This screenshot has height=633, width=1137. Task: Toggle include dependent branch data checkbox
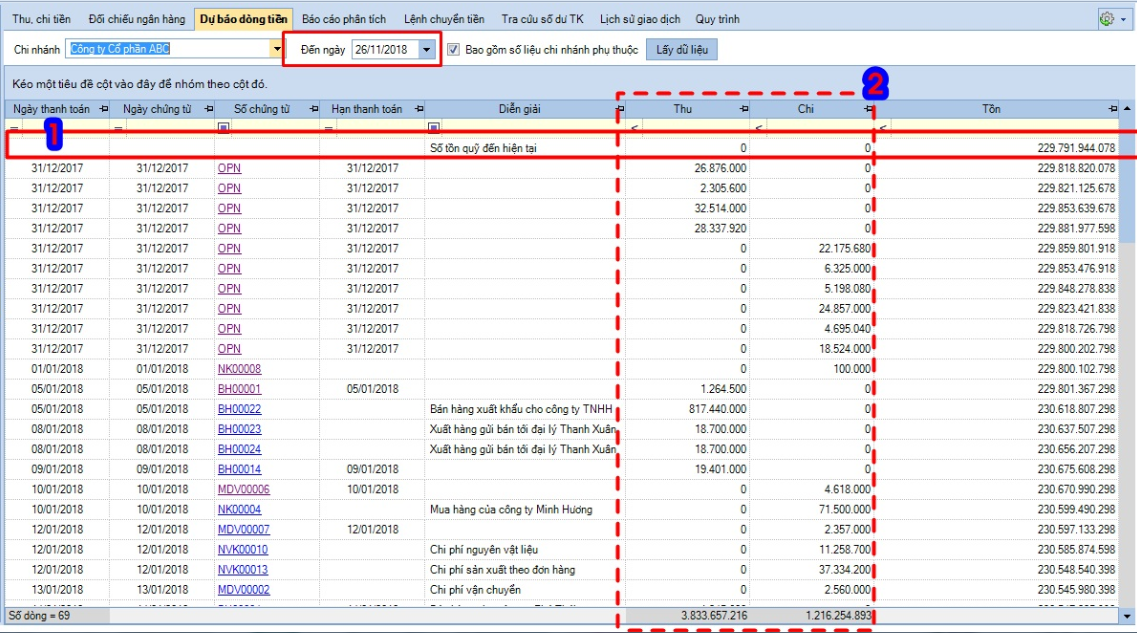(x=453, y=49)
